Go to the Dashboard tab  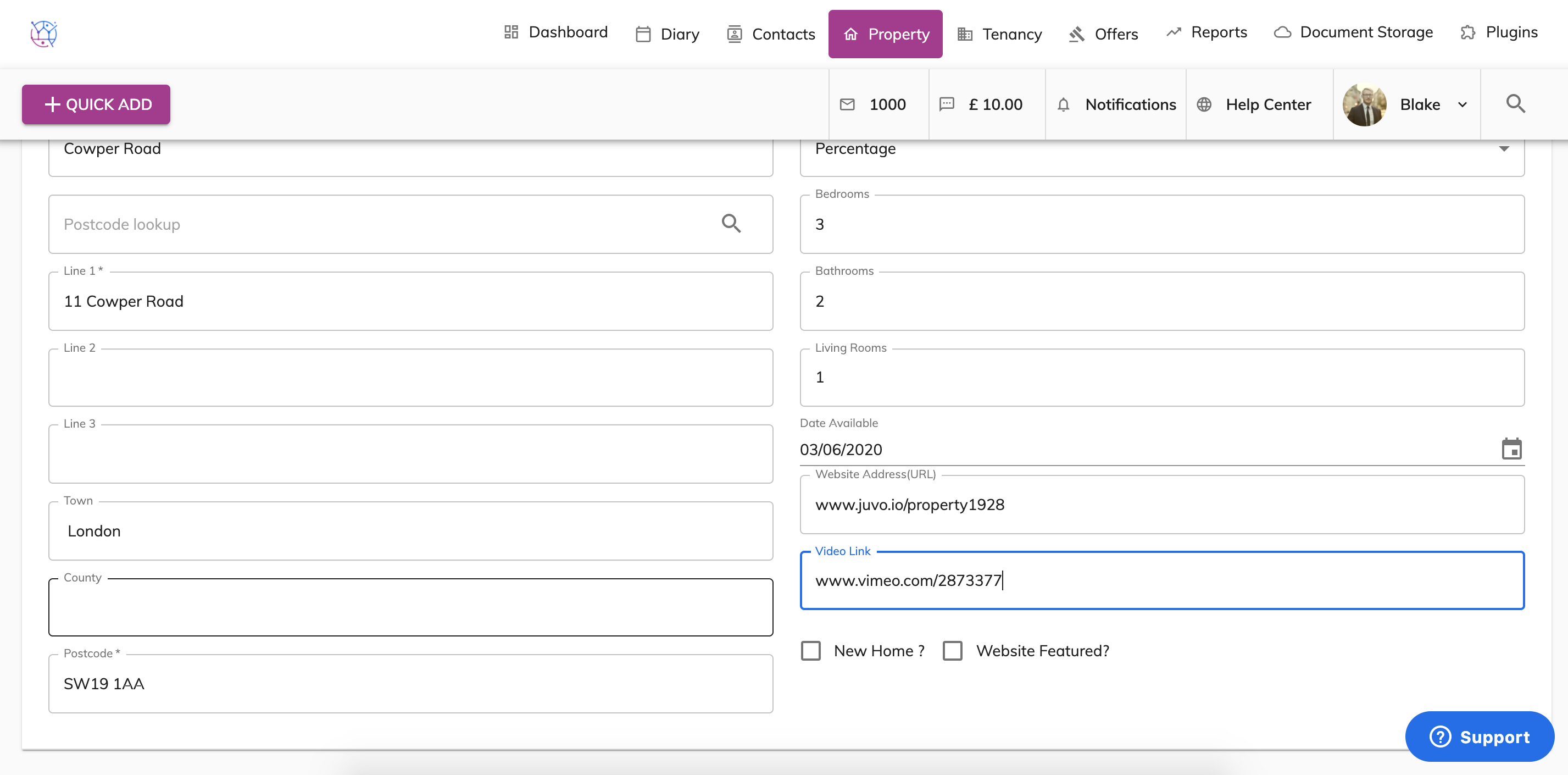[x=556, y=32]
